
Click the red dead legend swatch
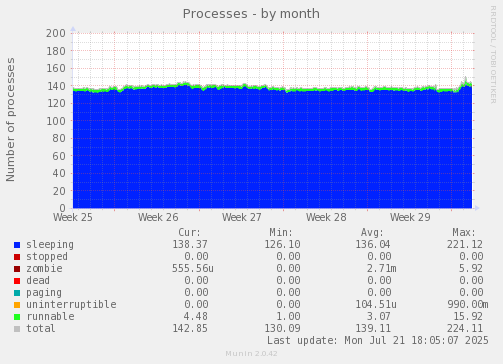coord(17,281)
